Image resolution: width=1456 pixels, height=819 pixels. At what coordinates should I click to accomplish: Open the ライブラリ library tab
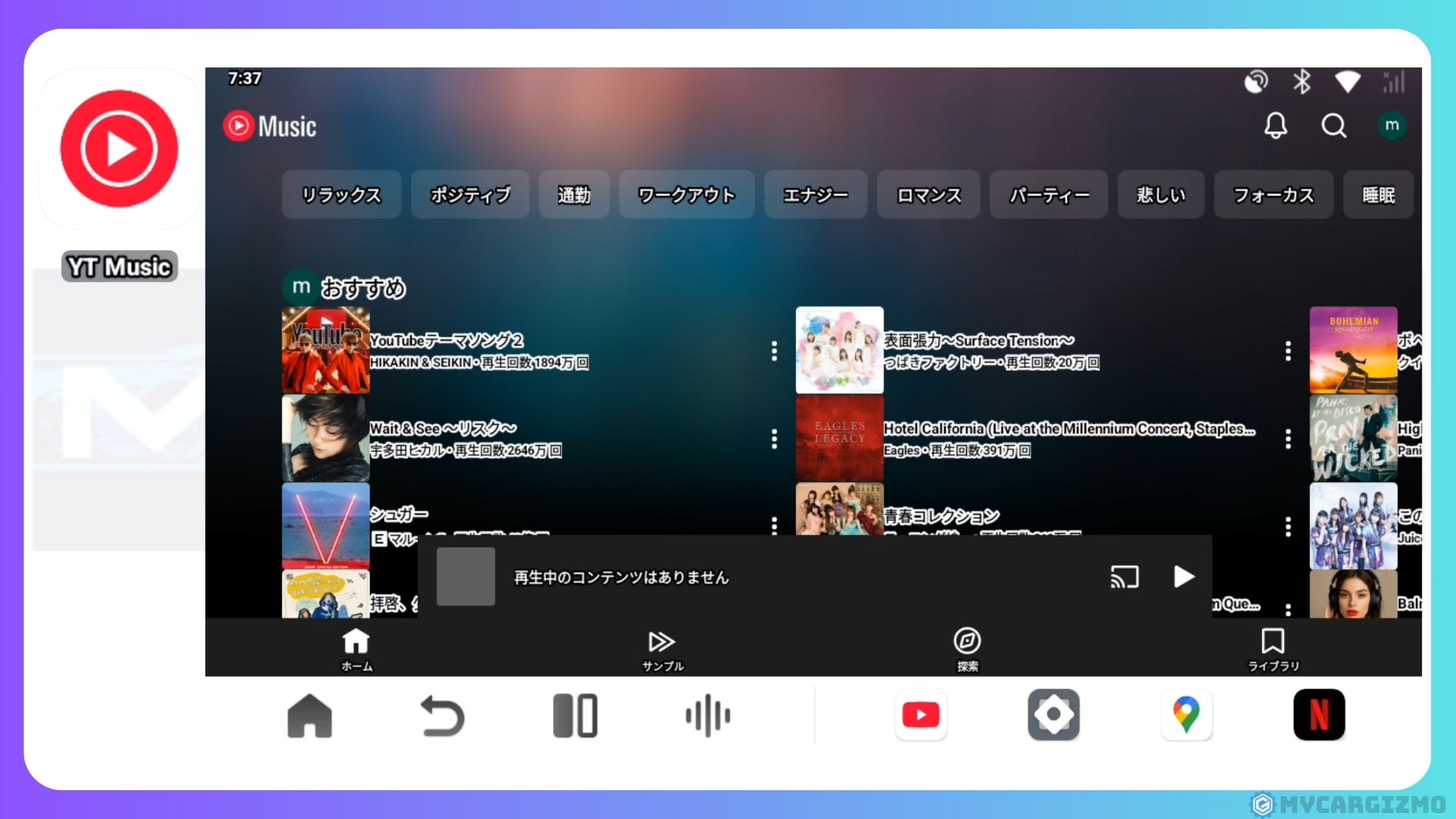[1273, 650]
